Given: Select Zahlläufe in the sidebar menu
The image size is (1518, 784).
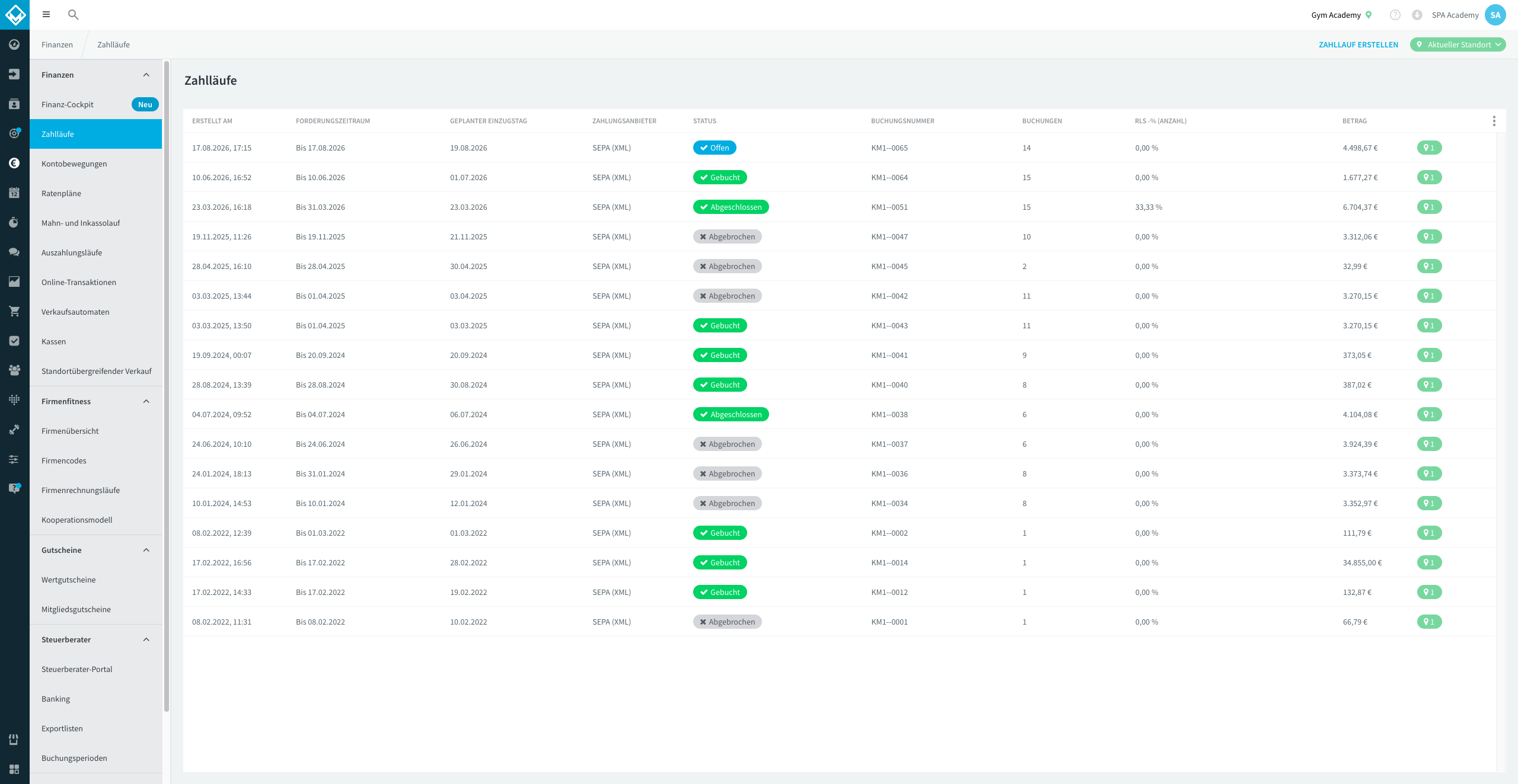Looking at the screenshot, I should [x=95, y=134].
